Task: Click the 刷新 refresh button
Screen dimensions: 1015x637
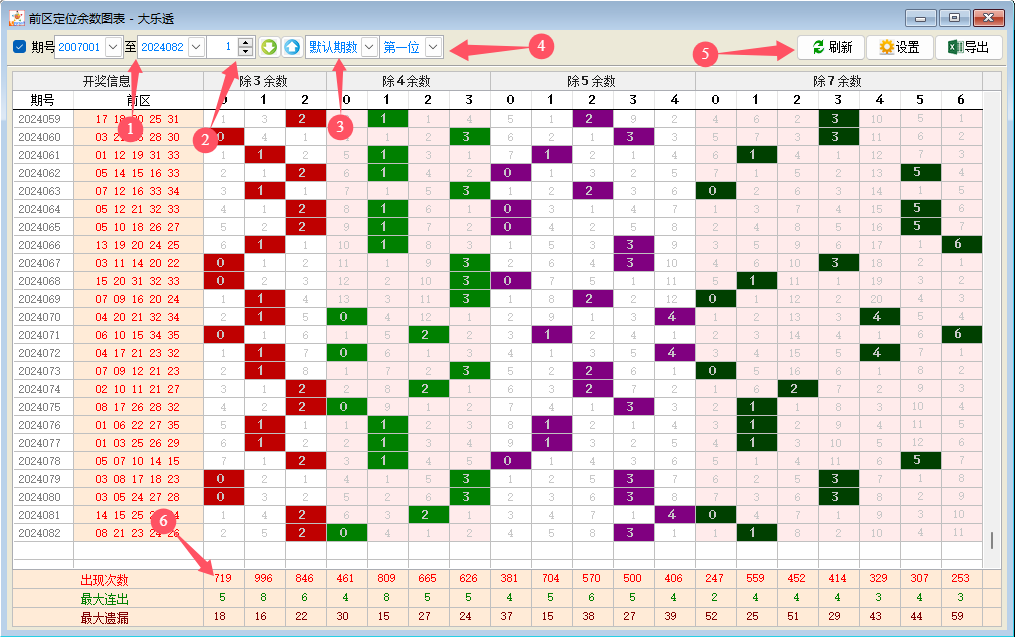Action: click(832, 47)
